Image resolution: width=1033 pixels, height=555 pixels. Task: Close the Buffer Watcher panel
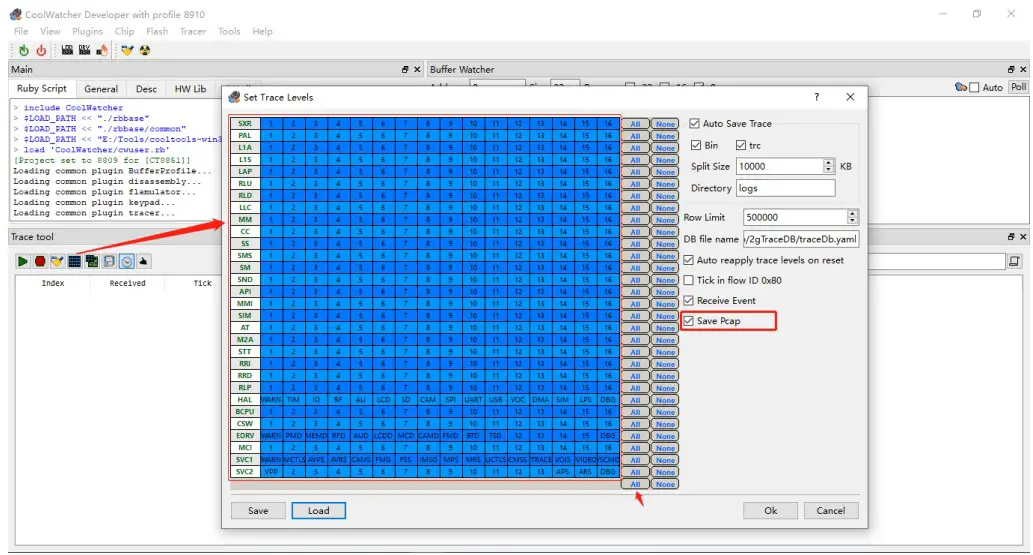pos(1023,69)
